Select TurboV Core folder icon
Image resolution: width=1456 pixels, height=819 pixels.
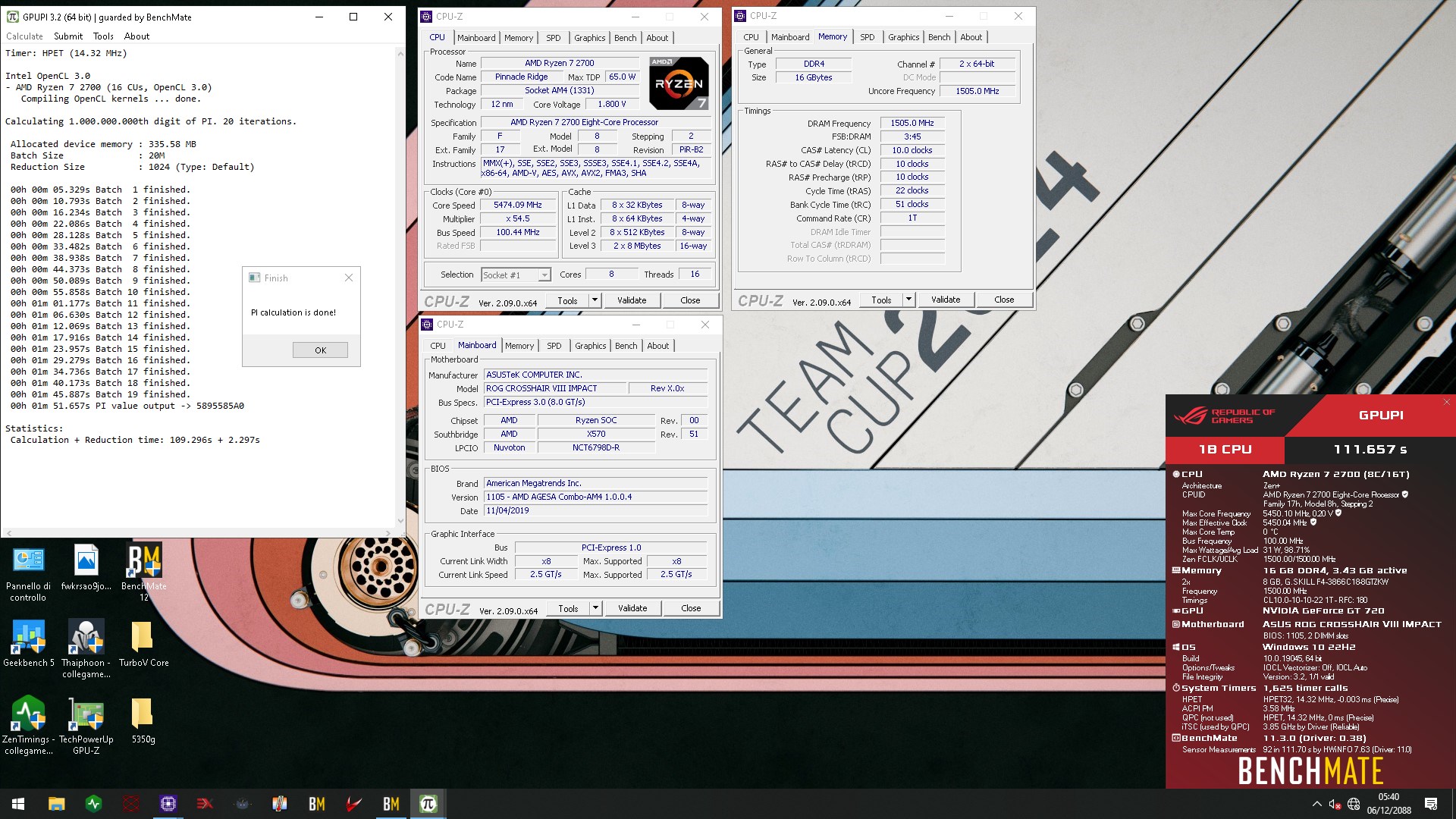(143, 644)
